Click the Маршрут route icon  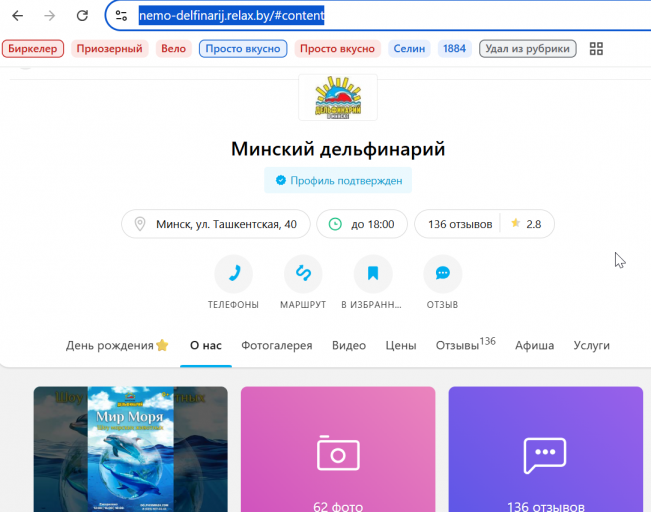[303, 274]
